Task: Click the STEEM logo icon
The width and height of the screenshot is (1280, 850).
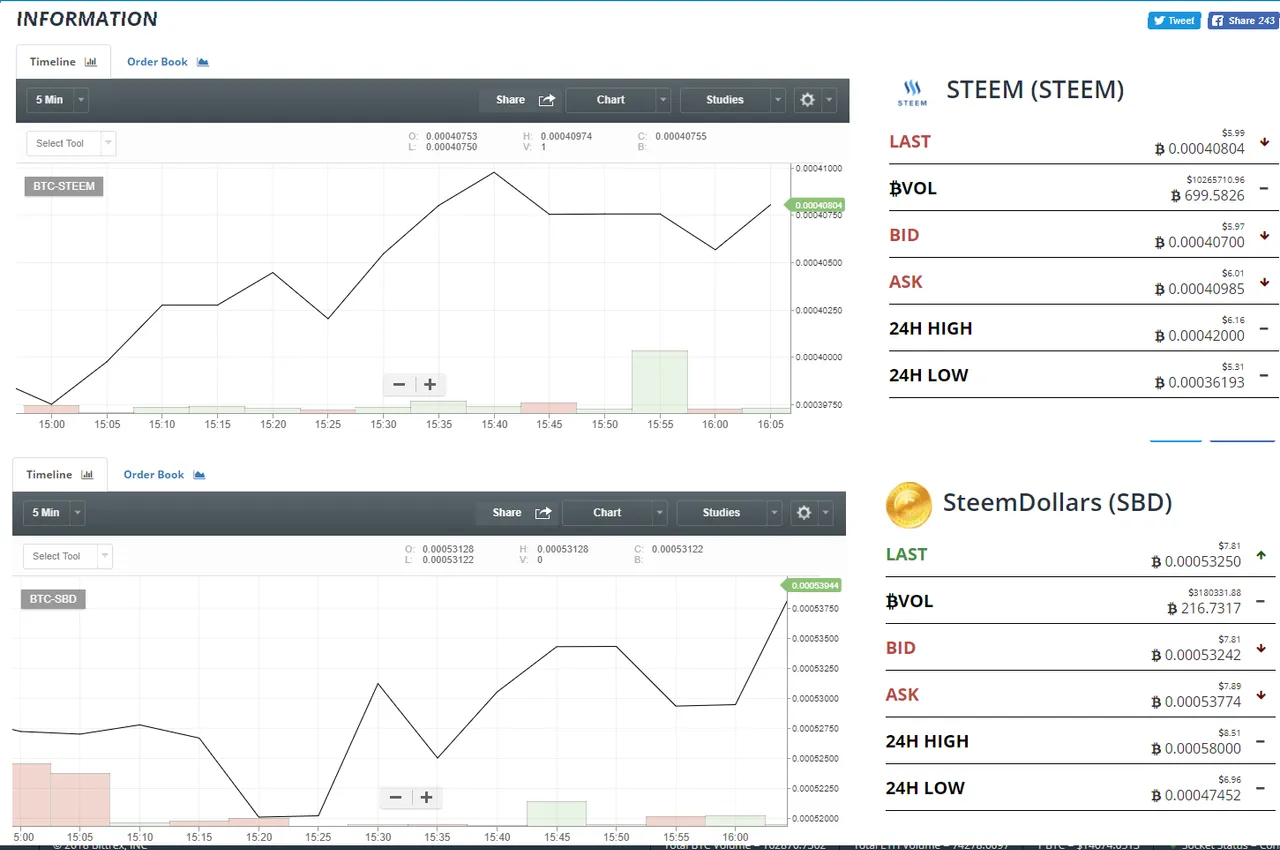Action: [912, 93]
